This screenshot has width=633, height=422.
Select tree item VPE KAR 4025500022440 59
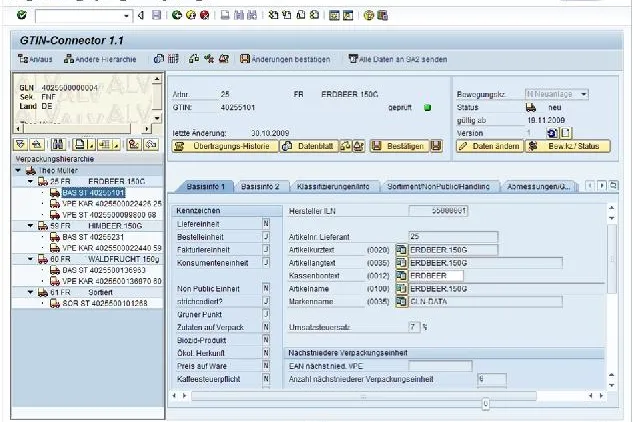[x=112, y=248]
